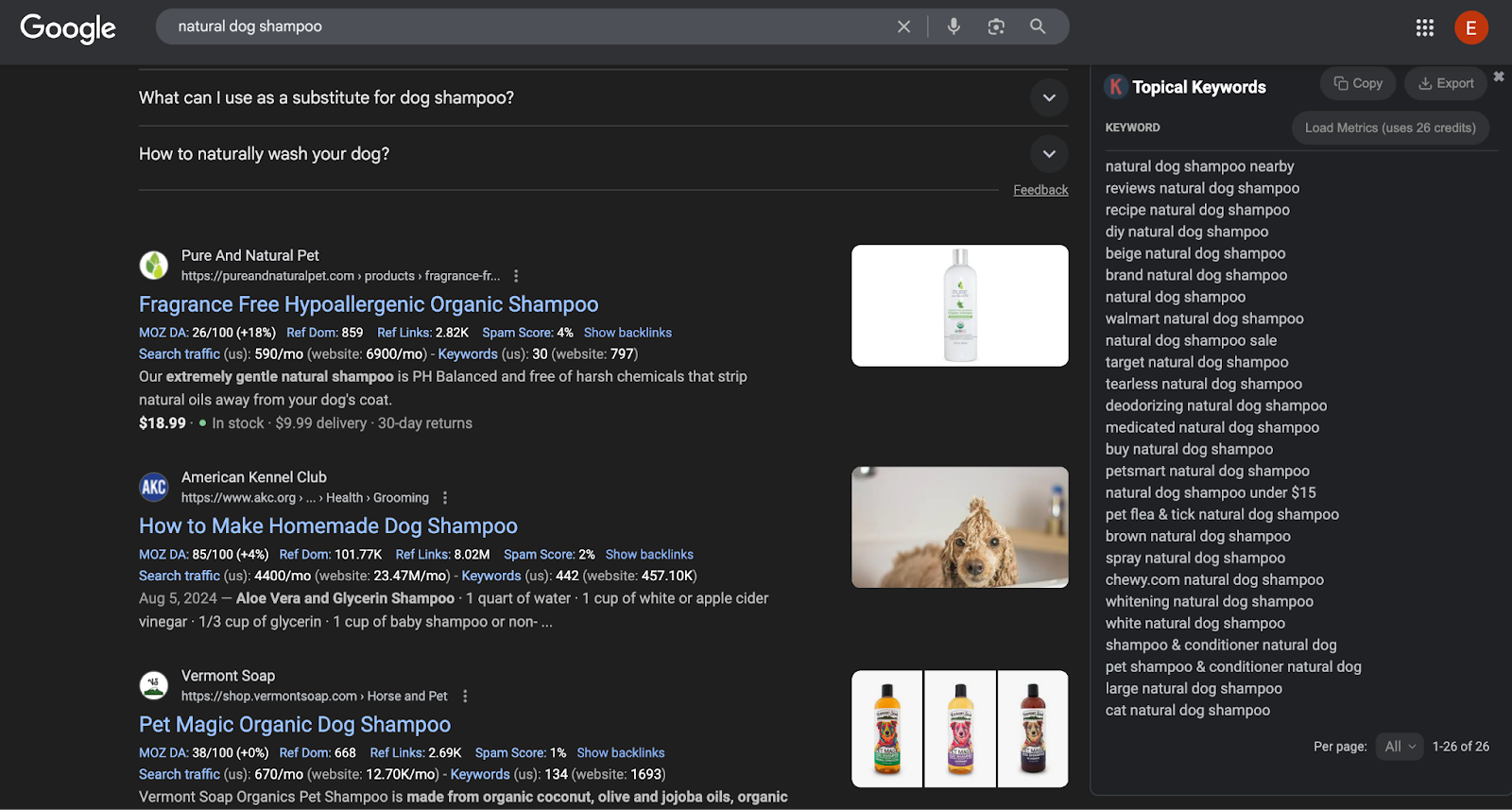Start voice search with the microphone icon

point(954,26)
